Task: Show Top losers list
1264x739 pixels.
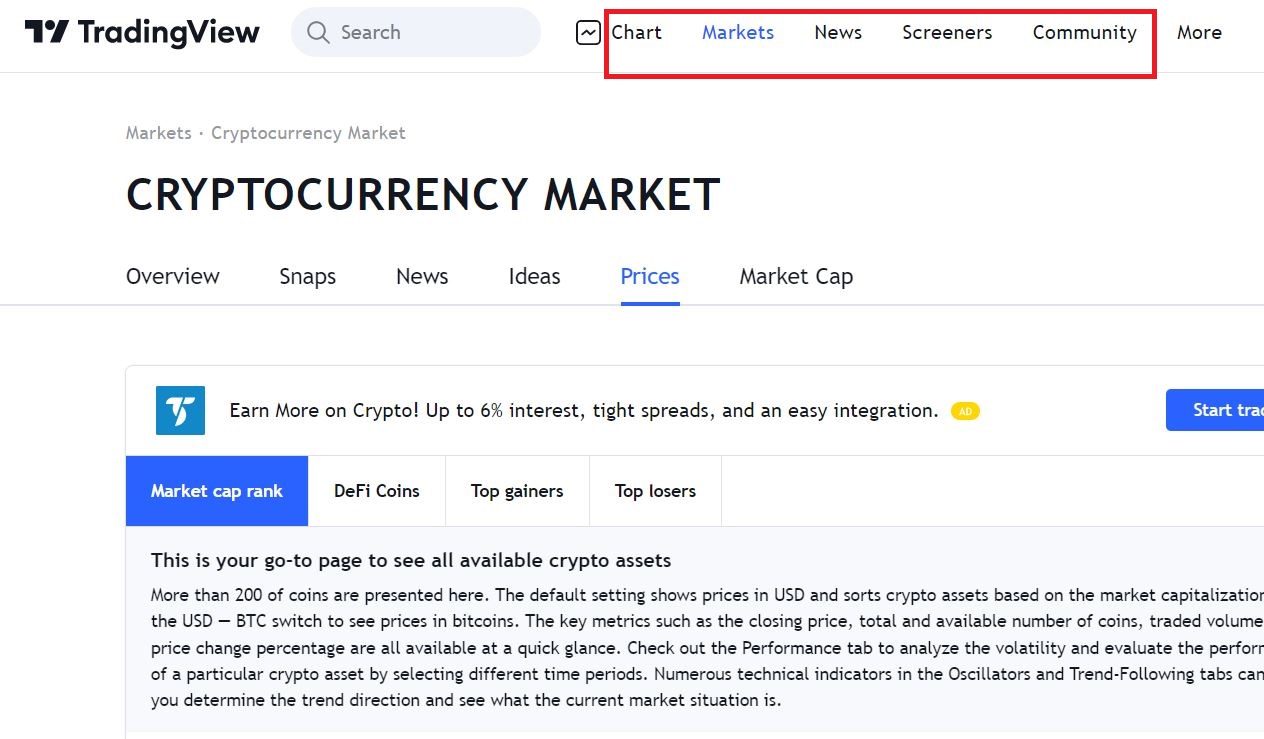Action: [654, 491]
